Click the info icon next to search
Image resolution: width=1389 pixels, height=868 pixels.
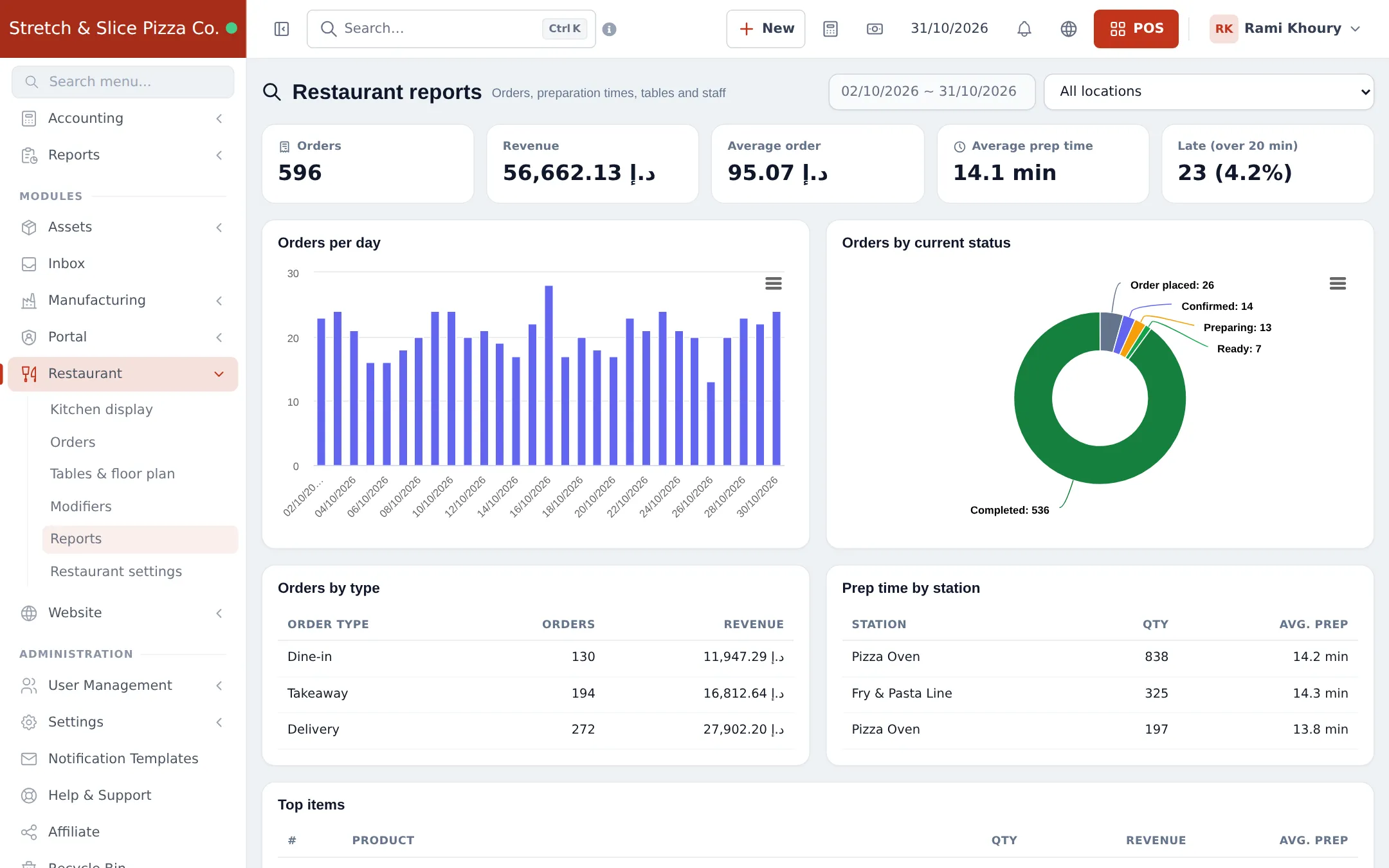click(610, 29)
